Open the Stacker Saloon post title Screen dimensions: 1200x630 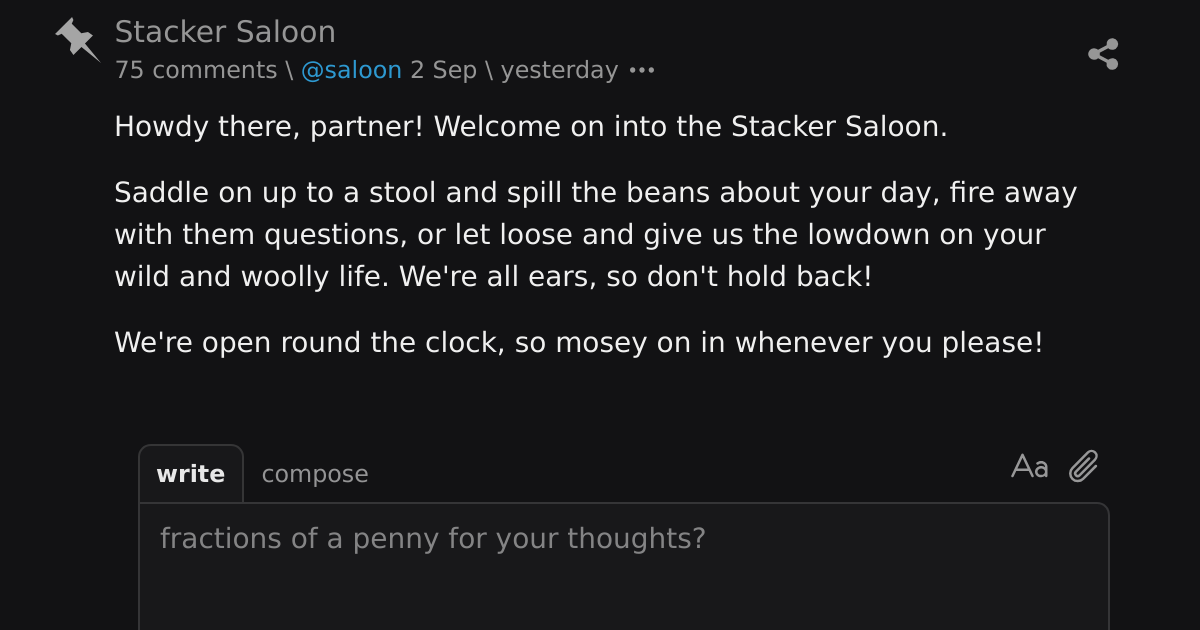(225, 32)
